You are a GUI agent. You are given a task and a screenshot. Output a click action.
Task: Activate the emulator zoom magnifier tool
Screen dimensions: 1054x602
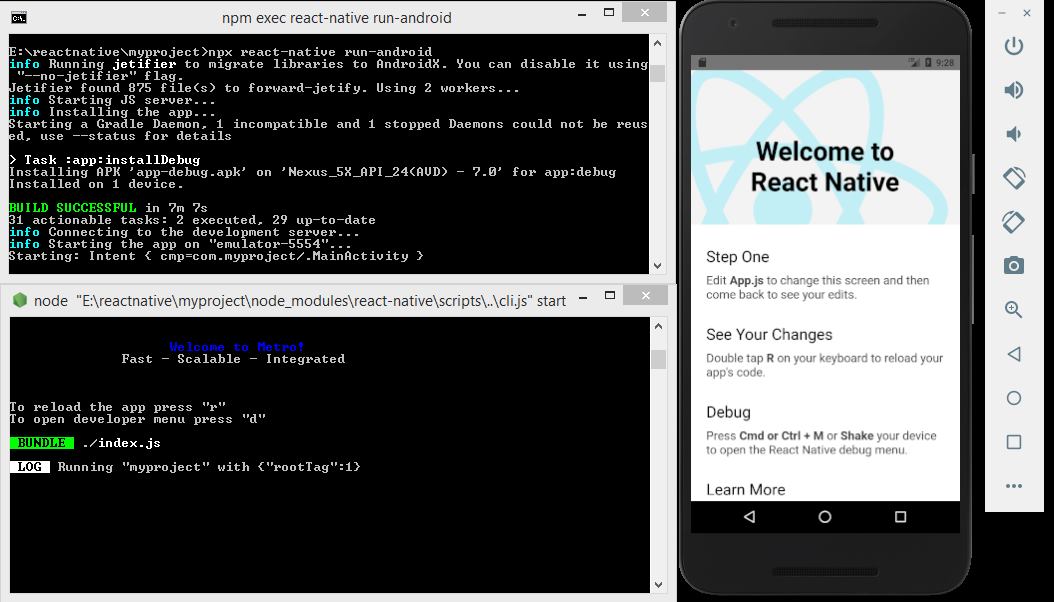point(1013,310)
